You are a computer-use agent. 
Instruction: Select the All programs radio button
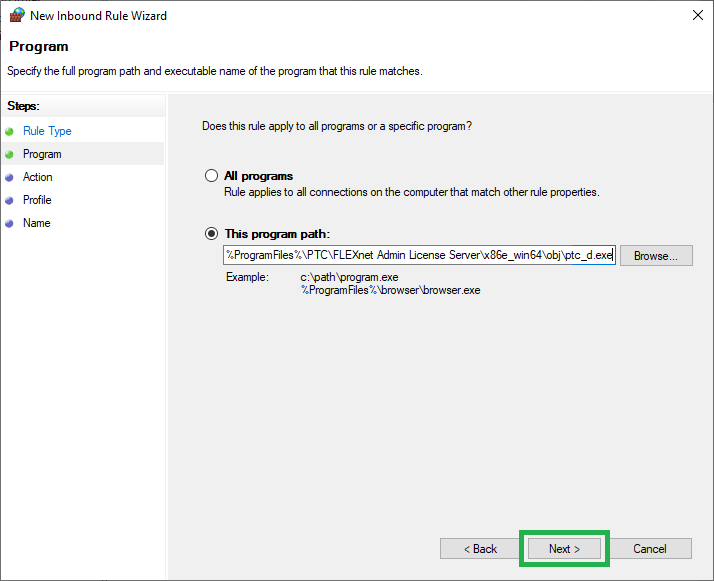click(211, 176)
